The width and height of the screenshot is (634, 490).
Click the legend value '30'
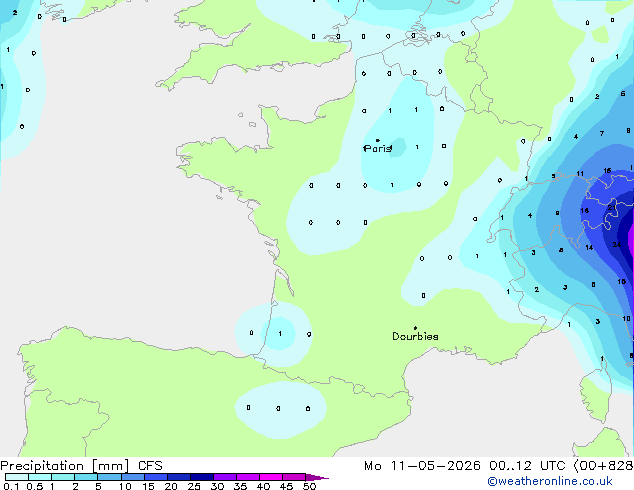click(217, 486)
